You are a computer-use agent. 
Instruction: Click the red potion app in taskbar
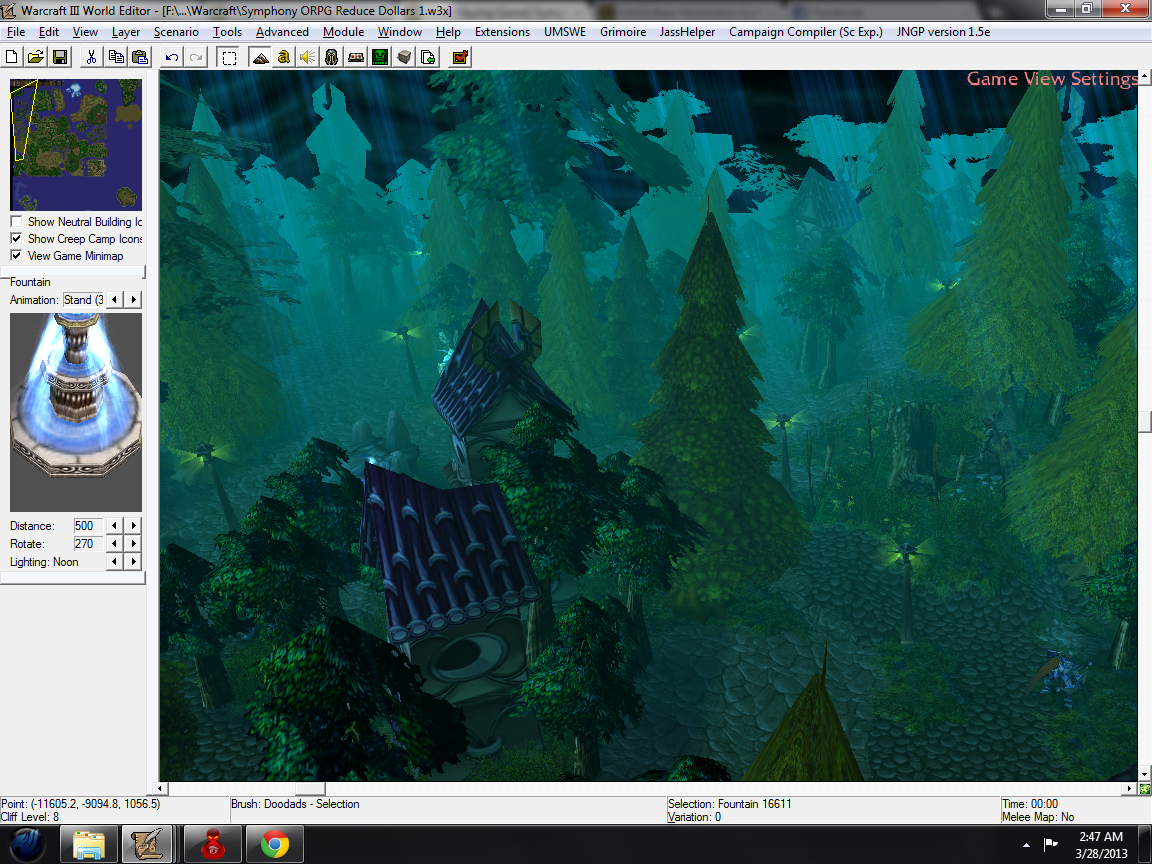tap(212, 844)
